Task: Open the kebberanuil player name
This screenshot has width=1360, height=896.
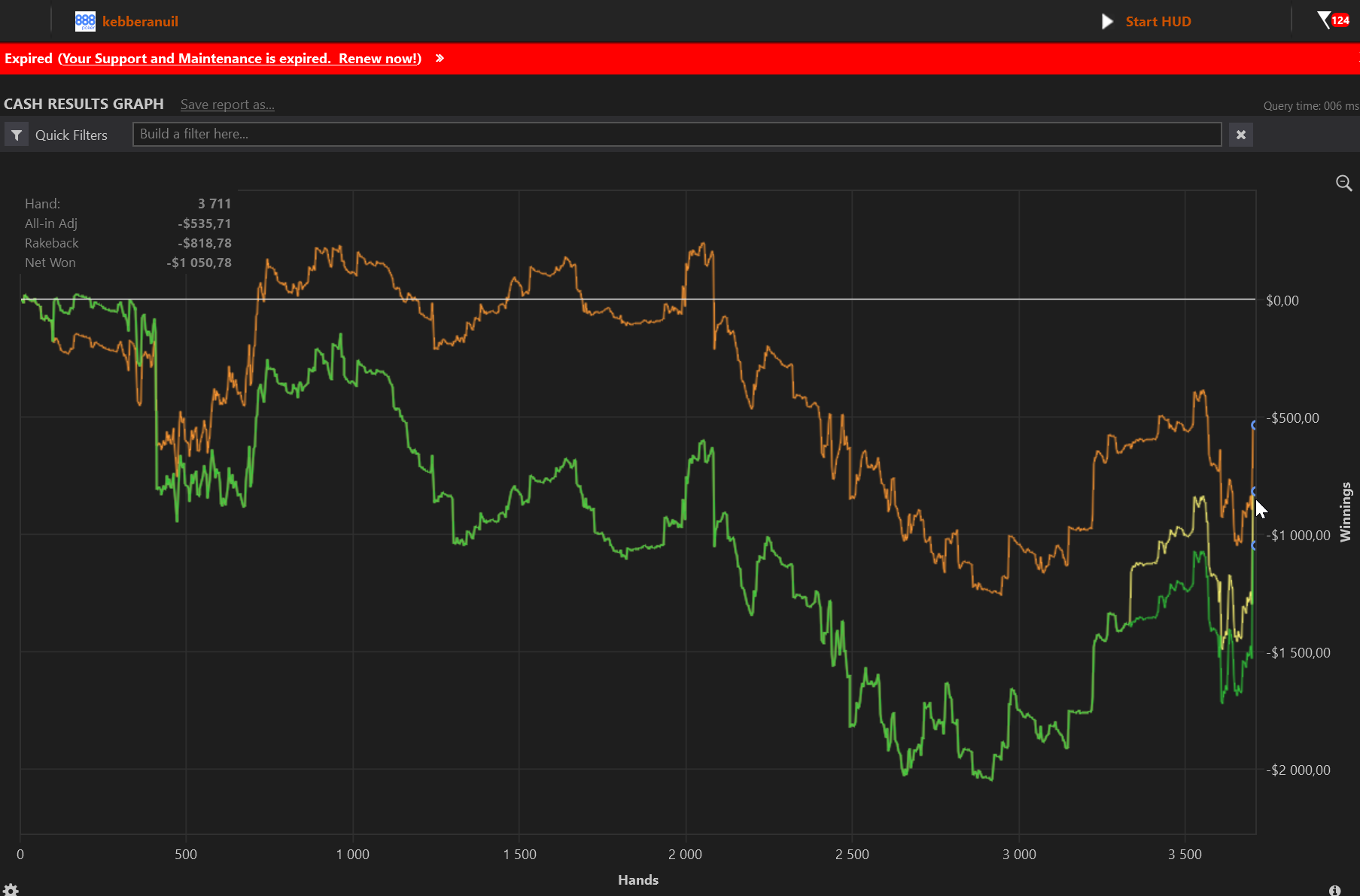Action: tap(140, 21)
